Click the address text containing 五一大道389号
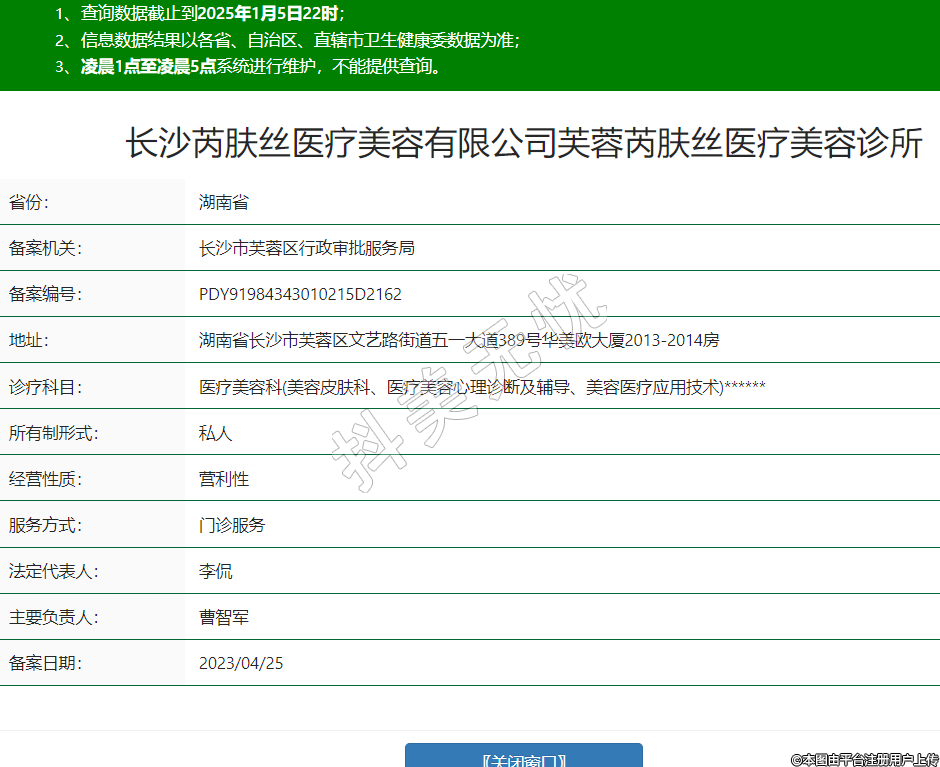940x767 pixels. pos(459,340)
